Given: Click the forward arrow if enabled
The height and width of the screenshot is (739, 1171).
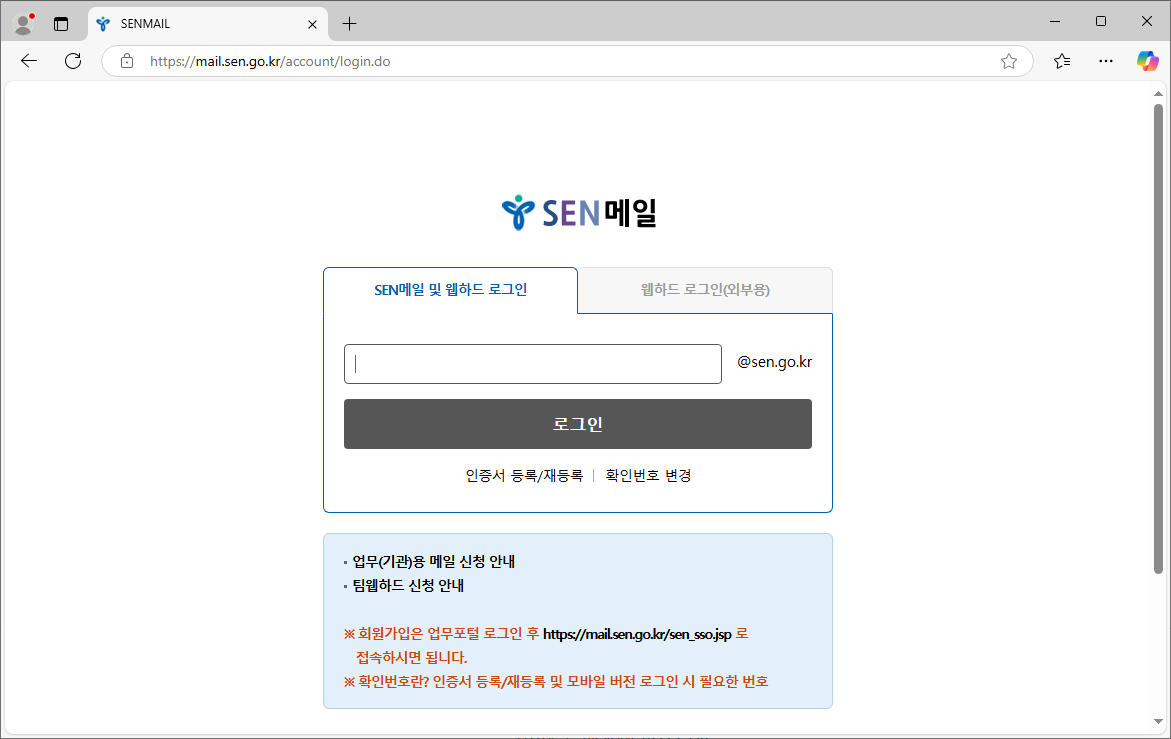Looking at the screenshot, I should coord(50,61).
